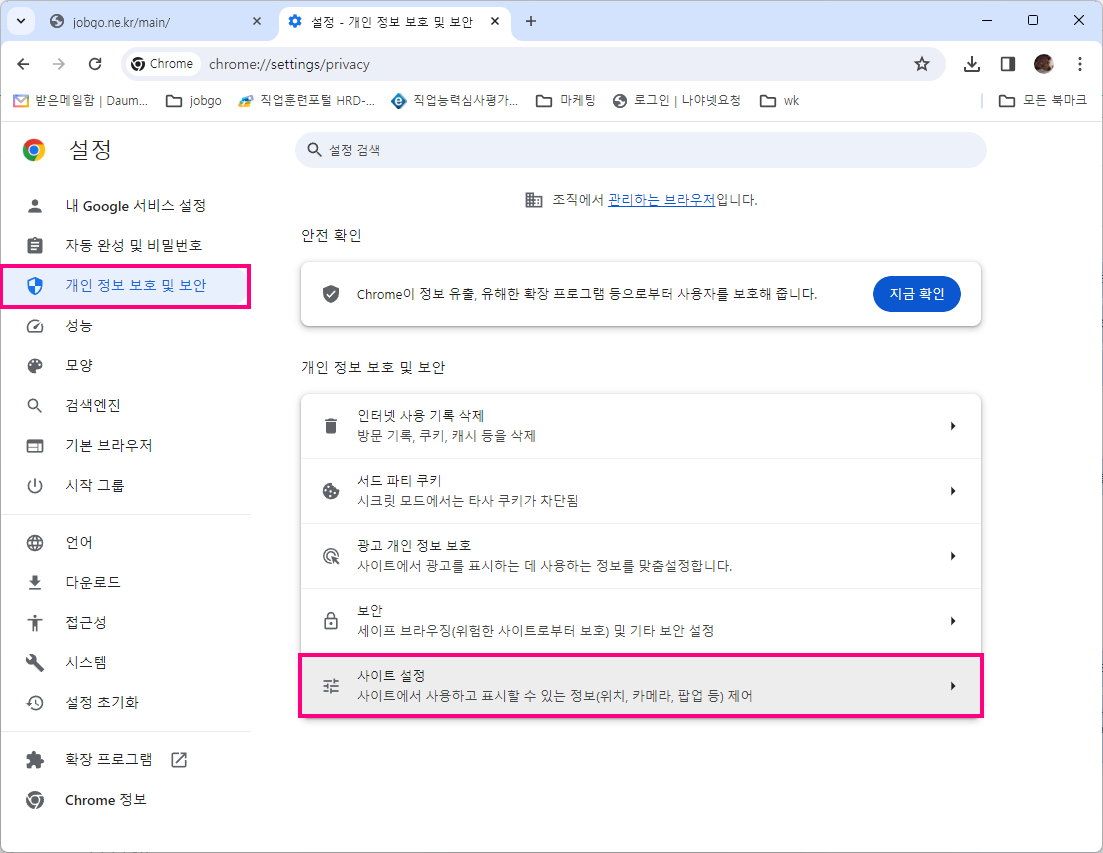The image size is (1103, 853).
Task: Click the external link icon beside 확장 프로그램
Action: (x=179, y=759)
